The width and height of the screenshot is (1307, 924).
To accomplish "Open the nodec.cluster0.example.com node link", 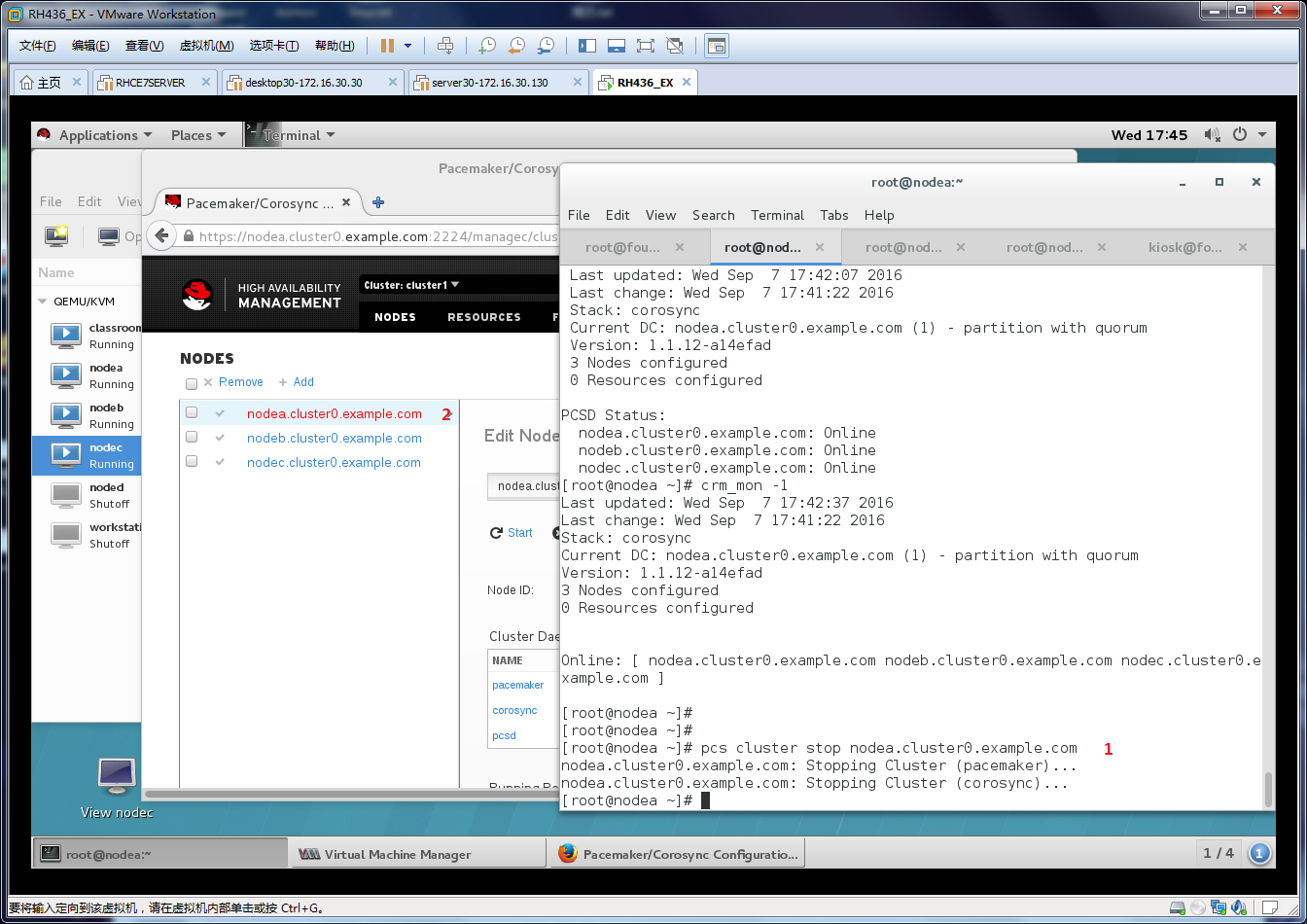I will pyautogui.click(x=335, y=462).
